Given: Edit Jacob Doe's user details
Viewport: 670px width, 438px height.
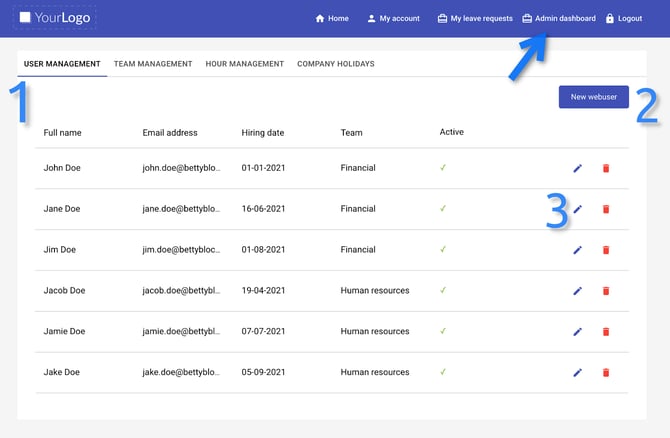Looking at the screenshot, I should pos(577,291).
